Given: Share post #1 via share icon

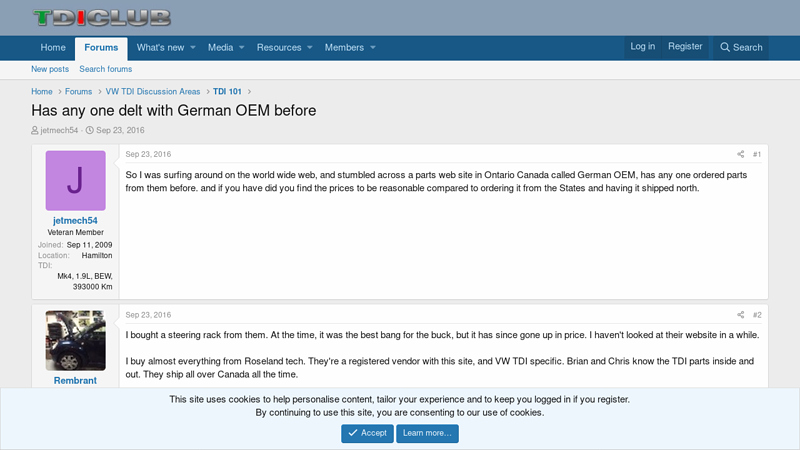Looking at the screenshot, I should pos(741,154).
